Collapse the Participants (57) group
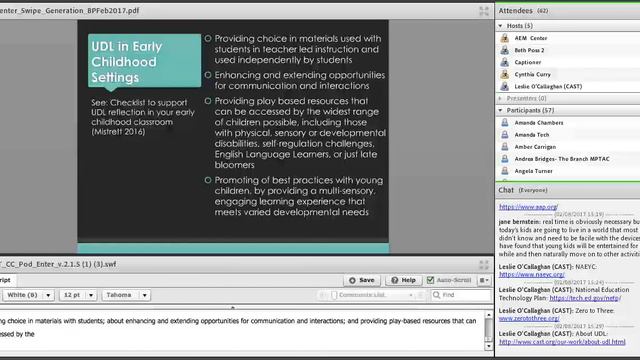640x360 pixels. point(500,110)
